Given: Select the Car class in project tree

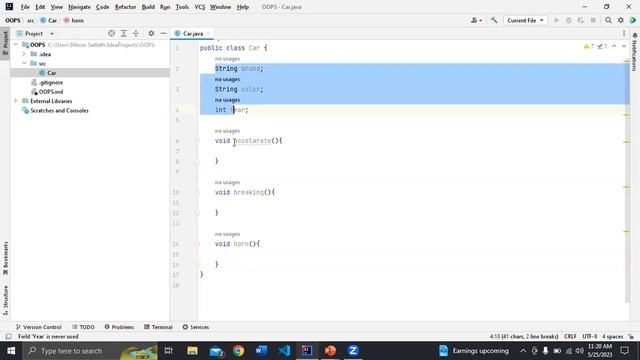Looking at the screenshot, I should 51,73.
